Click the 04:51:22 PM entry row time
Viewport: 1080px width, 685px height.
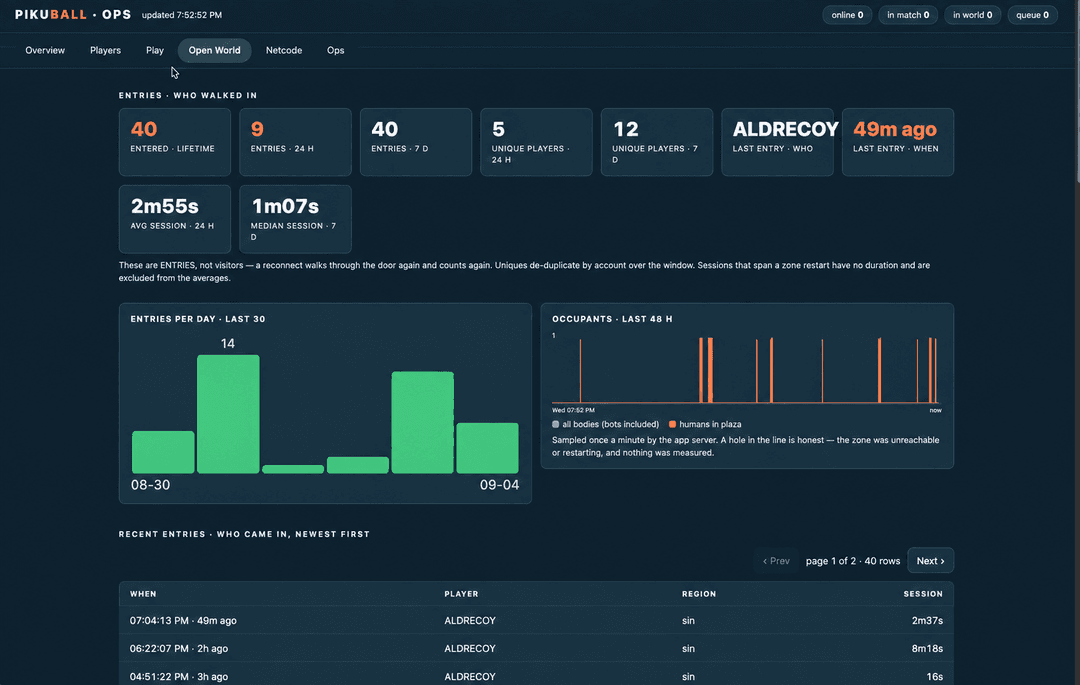(178, 677)
